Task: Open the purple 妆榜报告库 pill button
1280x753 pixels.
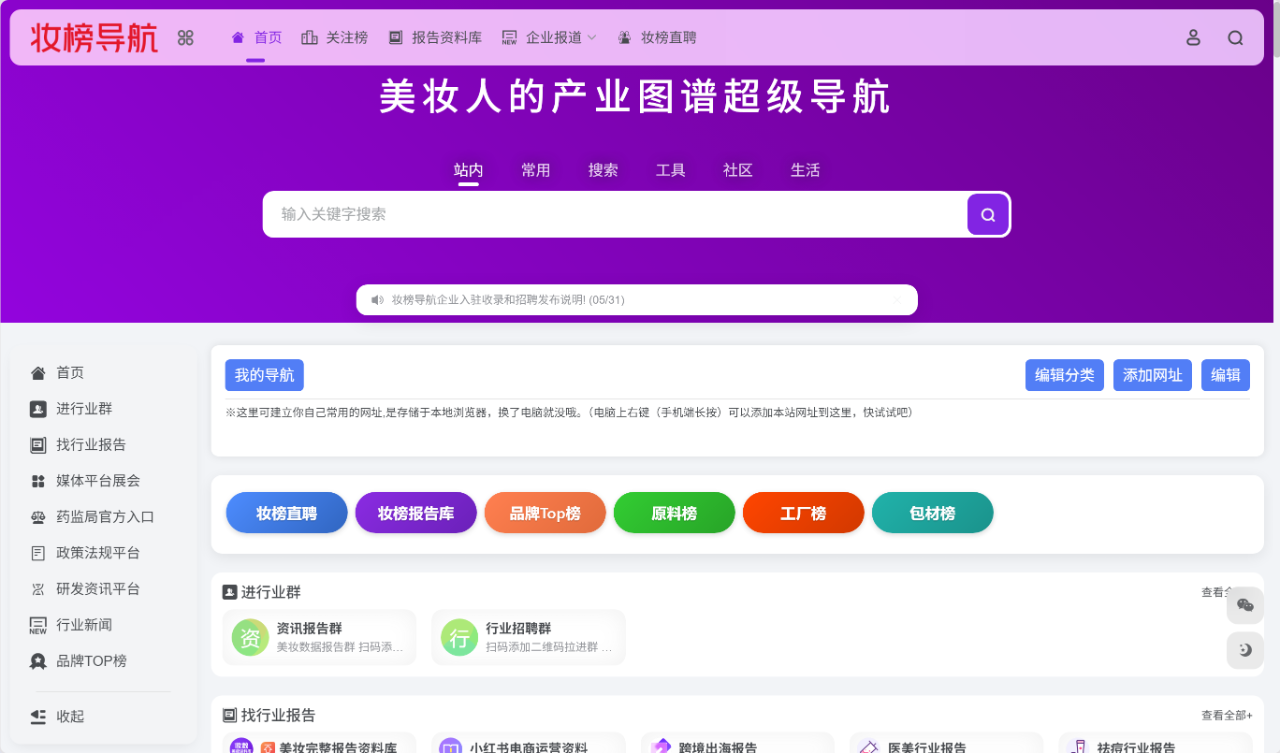Action: (416, 513)
